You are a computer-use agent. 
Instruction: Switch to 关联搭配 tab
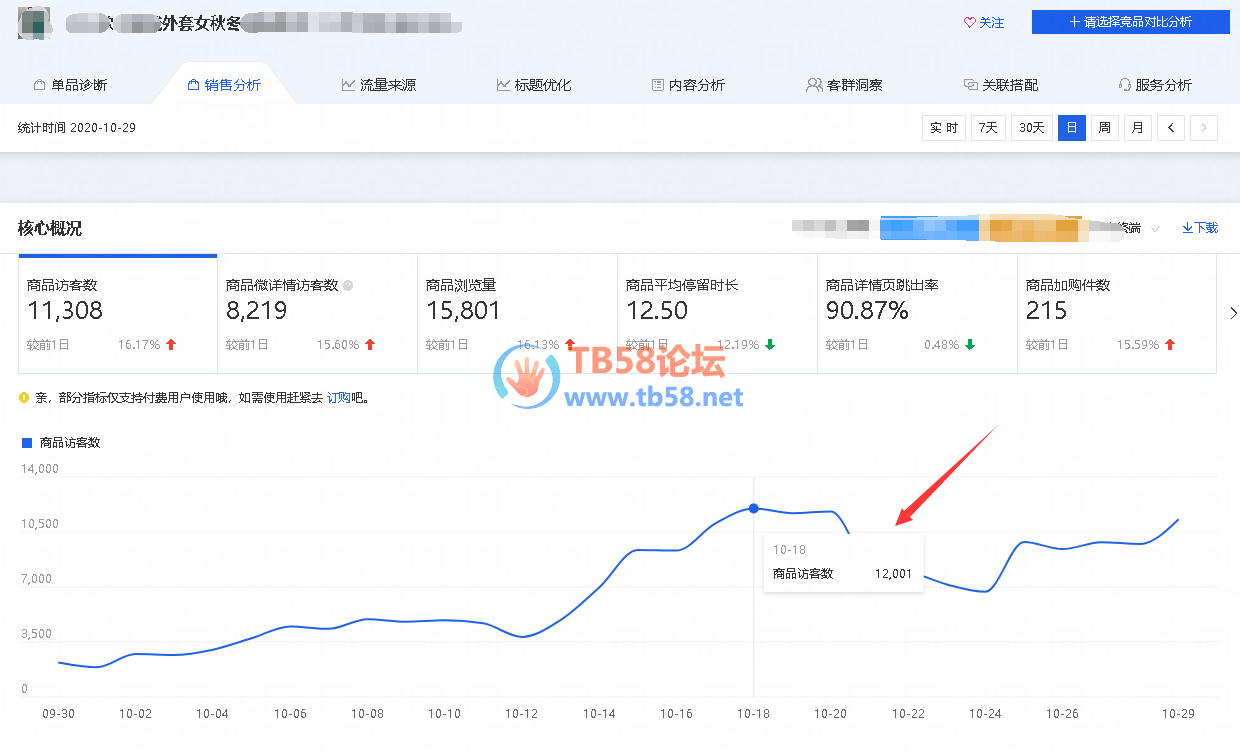click(1001, 85)
